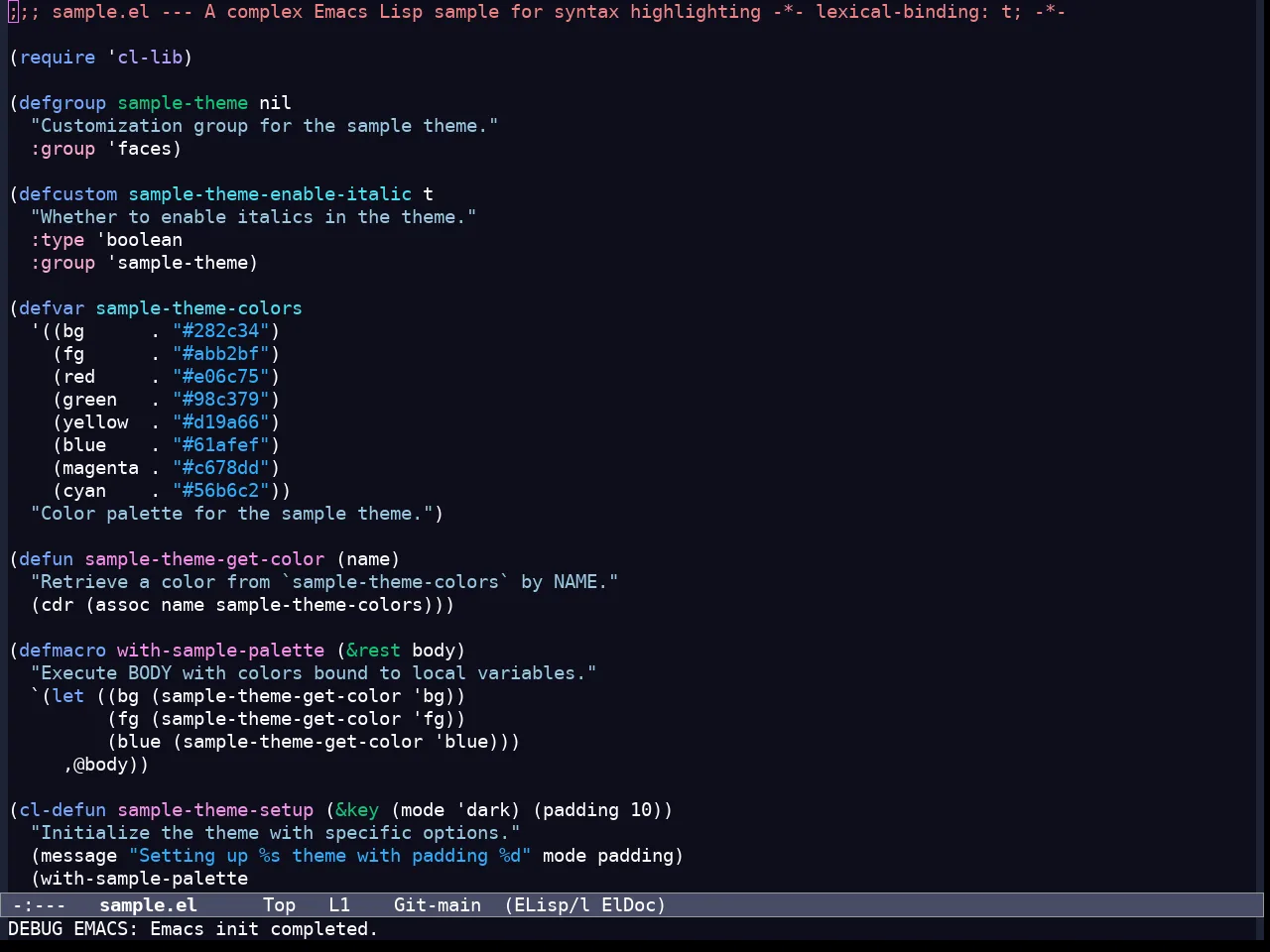Click the sample-theme-enable-italic variable name
The height and width of the screenshot is (952, 1270).
[x=270, y=193]
